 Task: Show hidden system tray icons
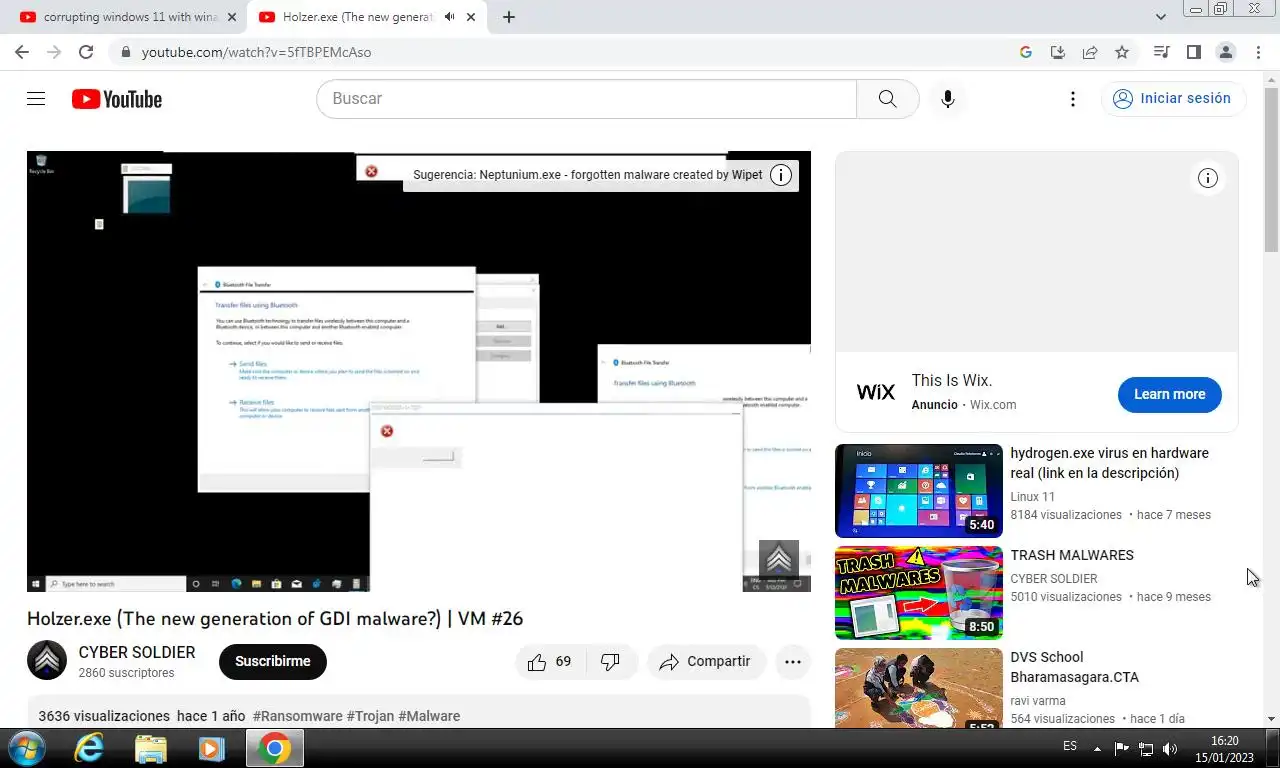click(1097, 748)
